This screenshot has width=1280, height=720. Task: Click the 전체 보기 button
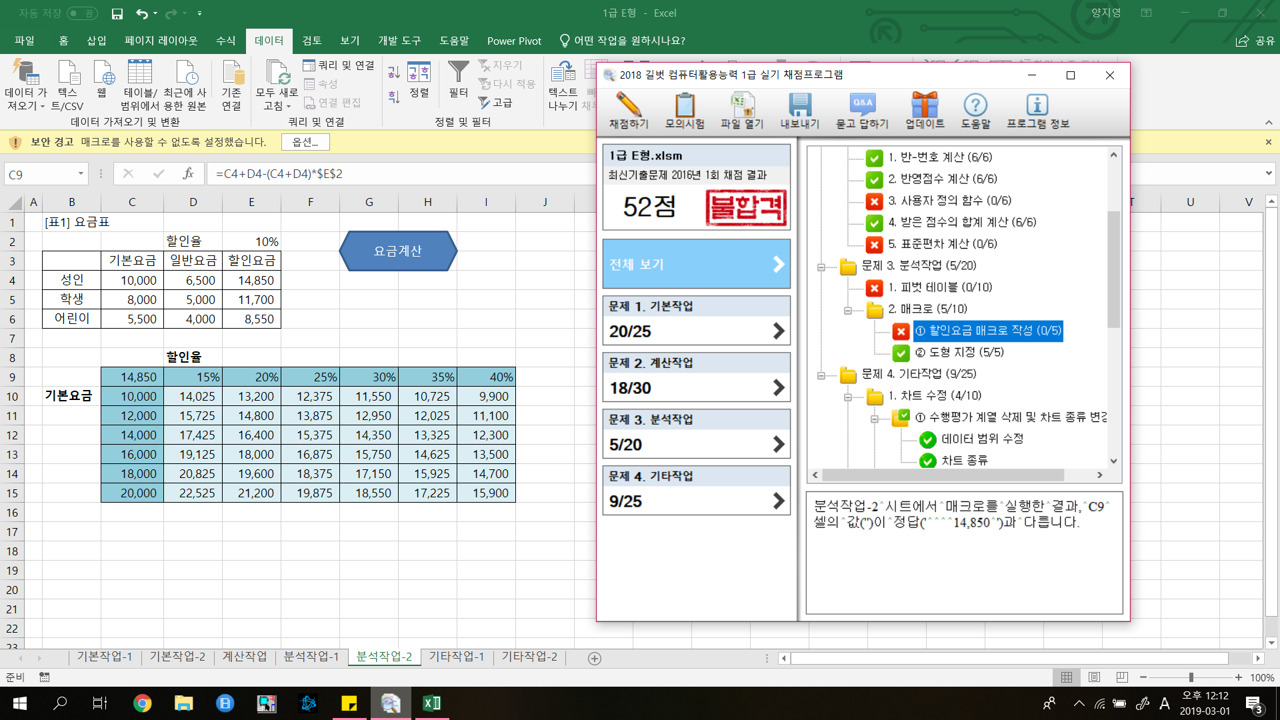point(696,264)
